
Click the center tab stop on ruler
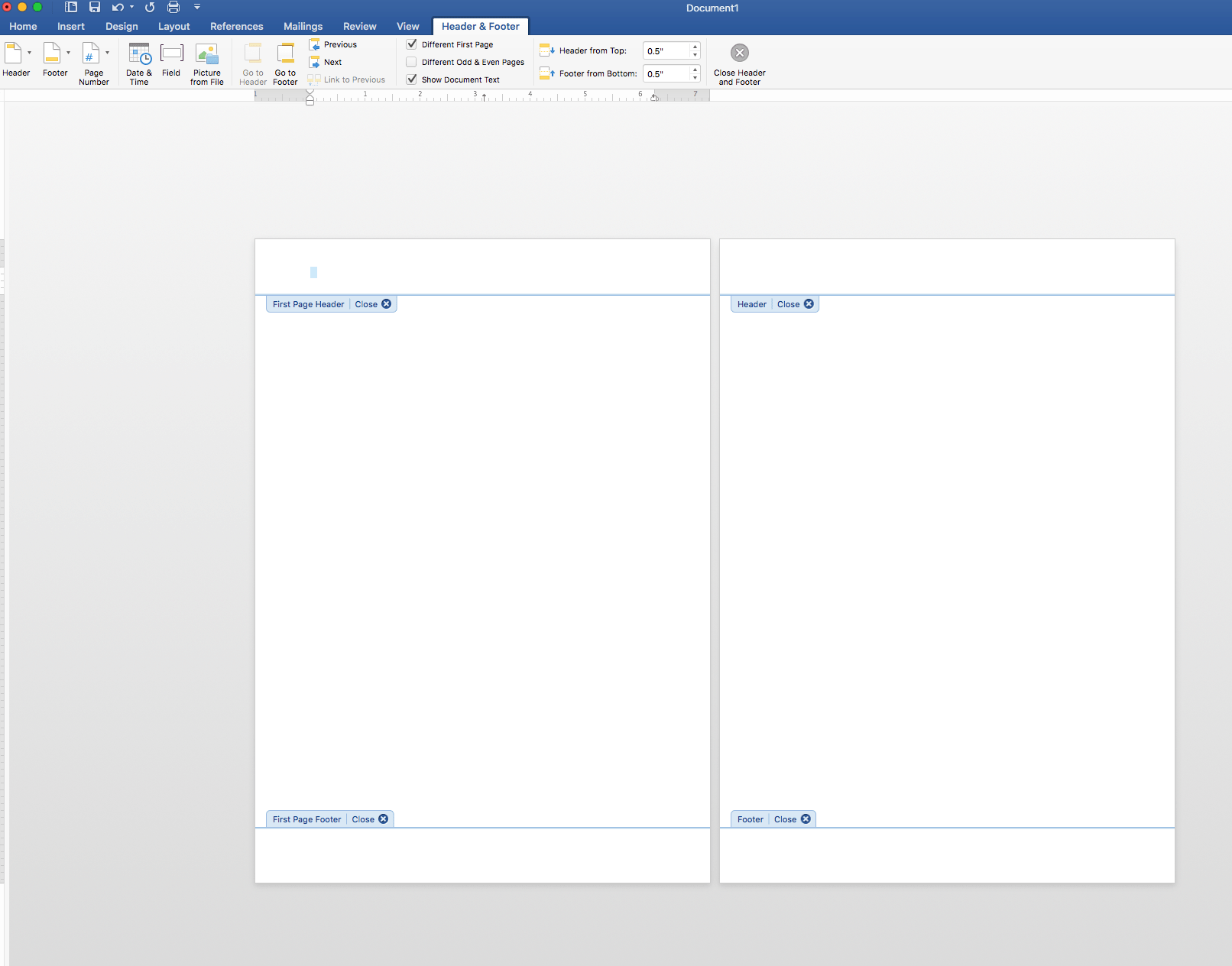click(x=484, y=97)
